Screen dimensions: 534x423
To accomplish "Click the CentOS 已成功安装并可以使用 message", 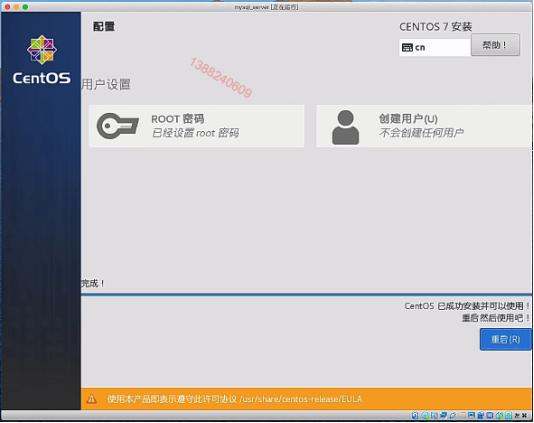I will (x=467, y=306).
